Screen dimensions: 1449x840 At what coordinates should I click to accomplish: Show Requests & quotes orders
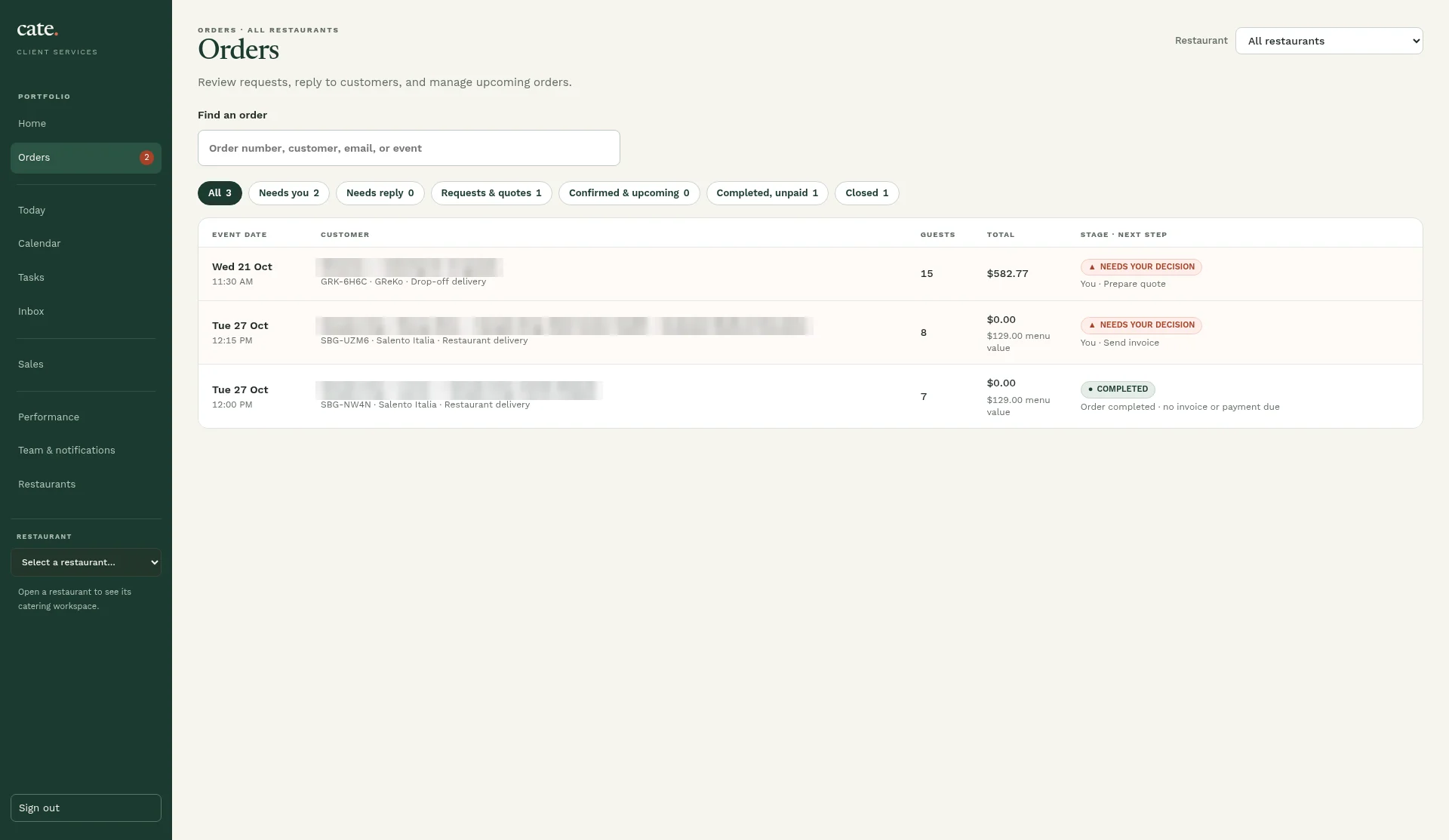pos(491,193)
